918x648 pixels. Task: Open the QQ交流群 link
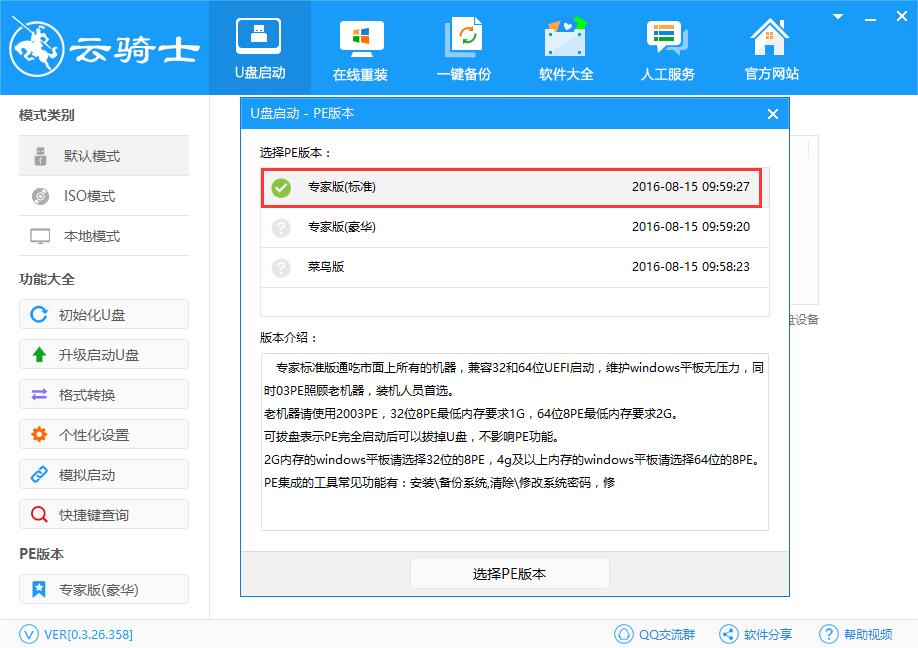(x=667, y=635)
